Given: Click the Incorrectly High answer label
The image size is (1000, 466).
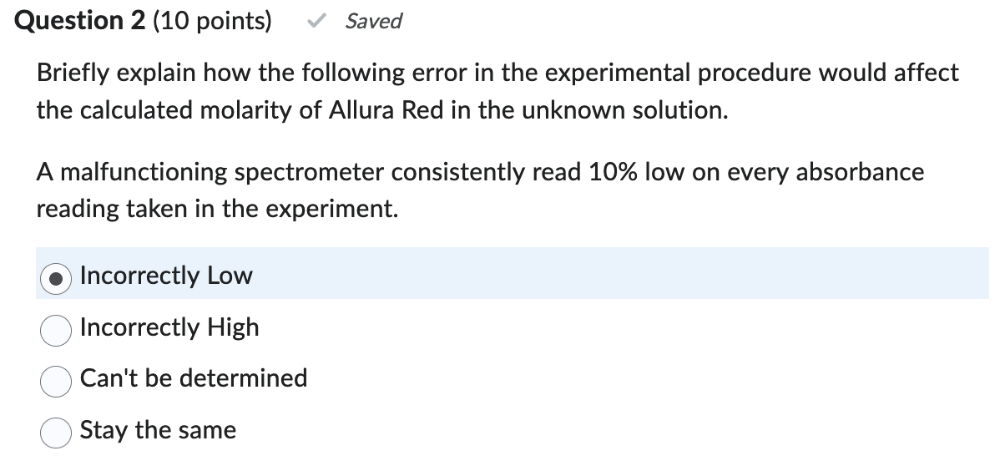Looking at the screenshot, I should pos(169,327).
